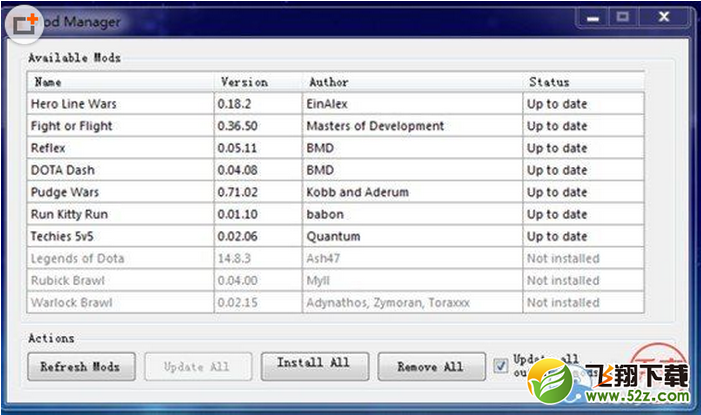The image size is (701, 415).
Task: Close the Mod Manager window
Action: [664, 17]
